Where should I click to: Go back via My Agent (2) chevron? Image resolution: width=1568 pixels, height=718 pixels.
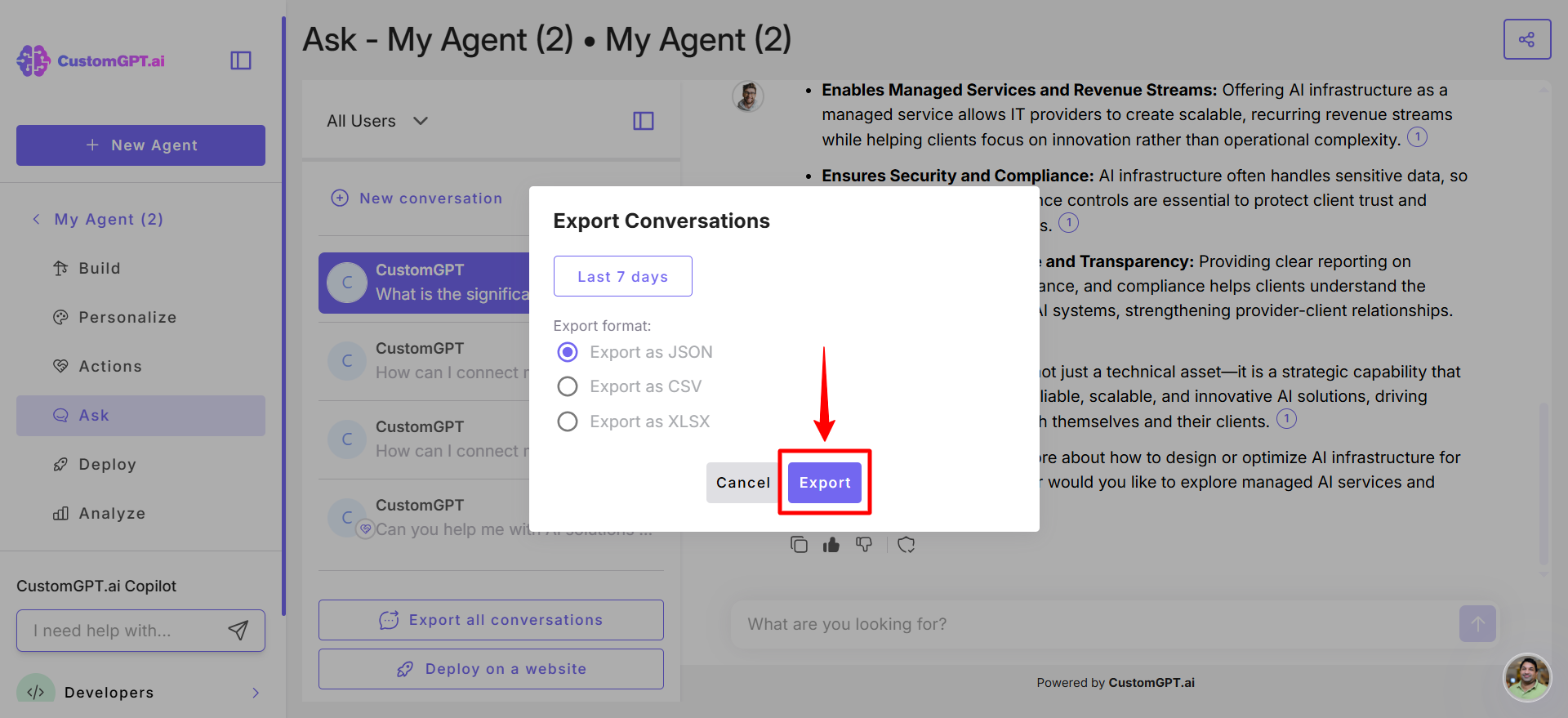[x=36, y=219]
